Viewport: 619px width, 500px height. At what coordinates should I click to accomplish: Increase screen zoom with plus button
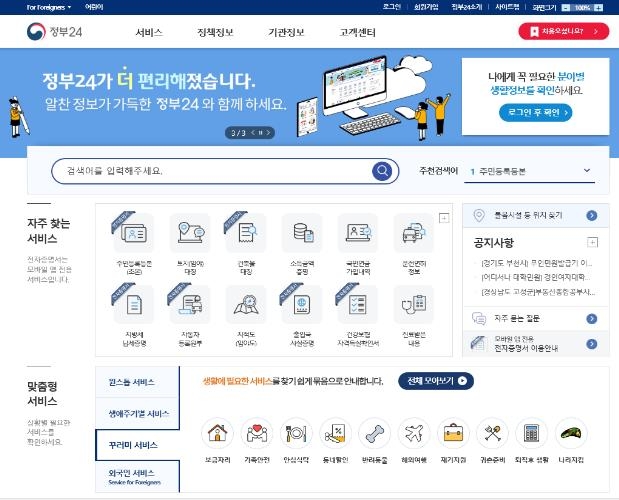click(598, 7)
